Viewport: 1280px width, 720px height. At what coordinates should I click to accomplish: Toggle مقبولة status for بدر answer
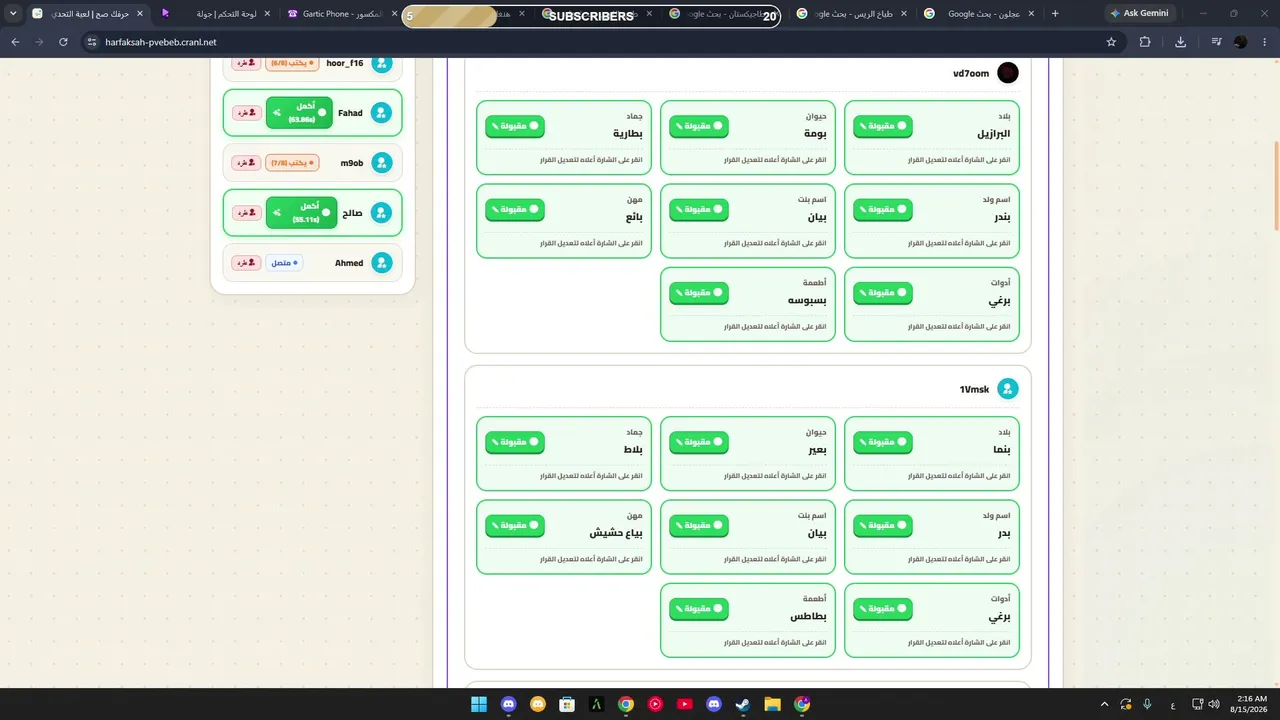[x=883, y=525]
